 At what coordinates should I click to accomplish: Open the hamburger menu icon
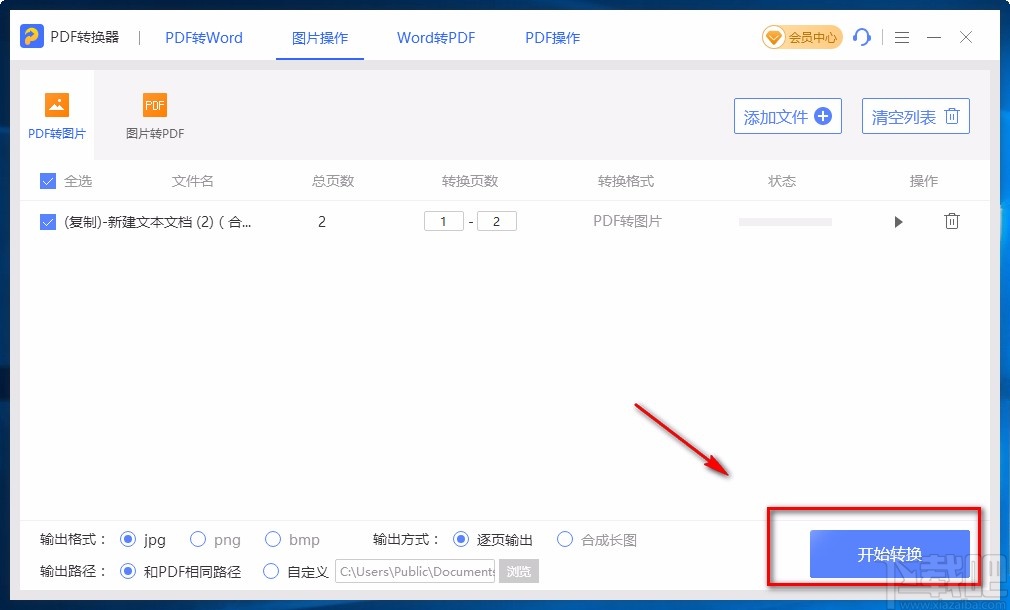tap(901, 37)
